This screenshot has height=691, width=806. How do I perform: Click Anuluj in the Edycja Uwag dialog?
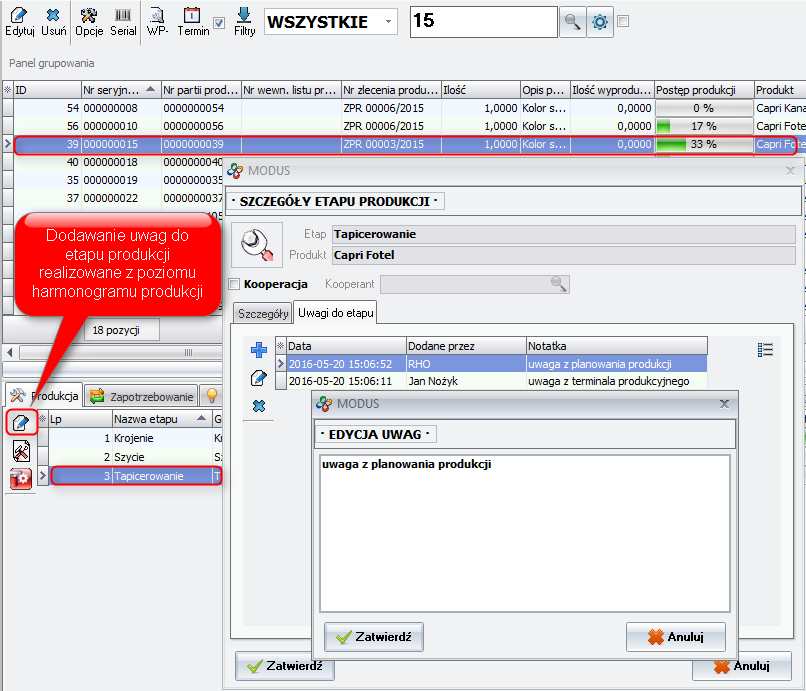[x=675, y=636]
